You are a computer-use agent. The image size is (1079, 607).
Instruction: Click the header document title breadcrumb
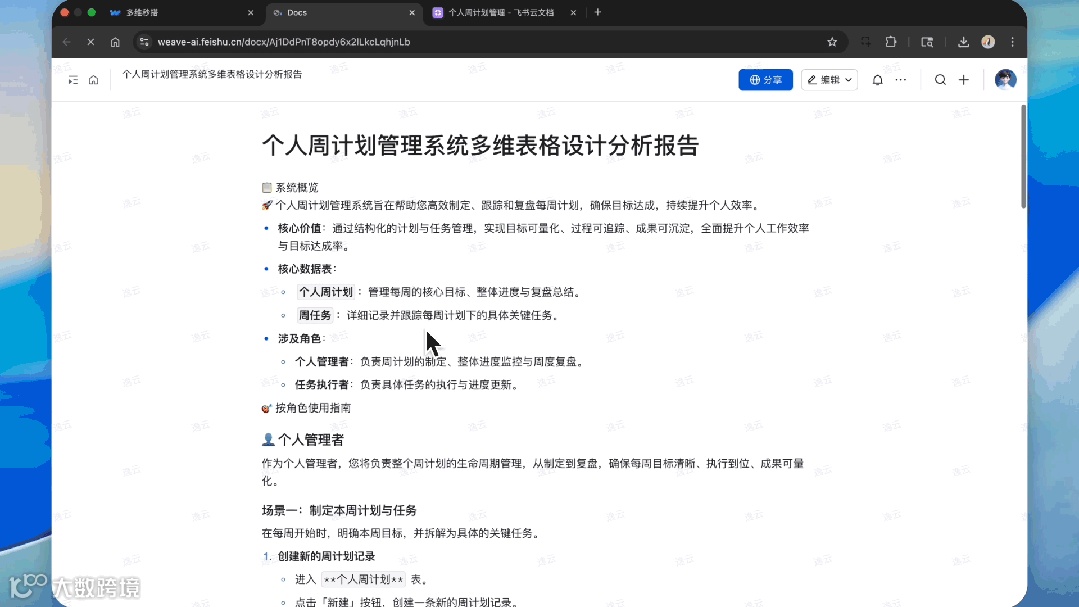[212, 74]
